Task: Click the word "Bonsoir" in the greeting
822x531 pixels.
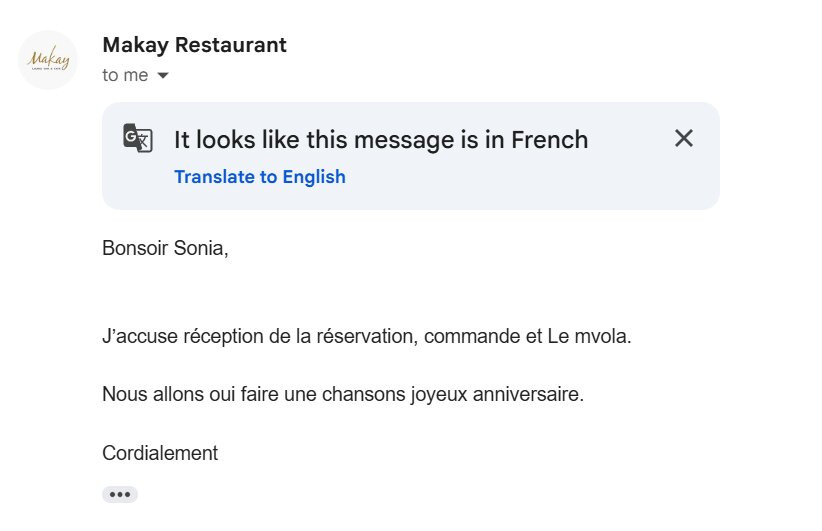Action: pyautogui.click(x=136, y=248)
